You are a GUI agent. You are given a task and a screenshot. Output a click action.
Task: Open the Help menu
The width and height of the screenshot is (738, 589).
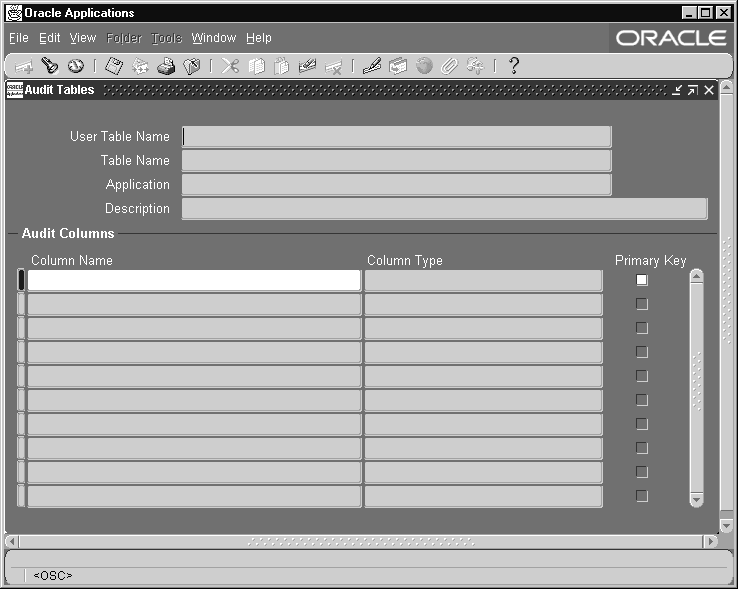point(259,38)
